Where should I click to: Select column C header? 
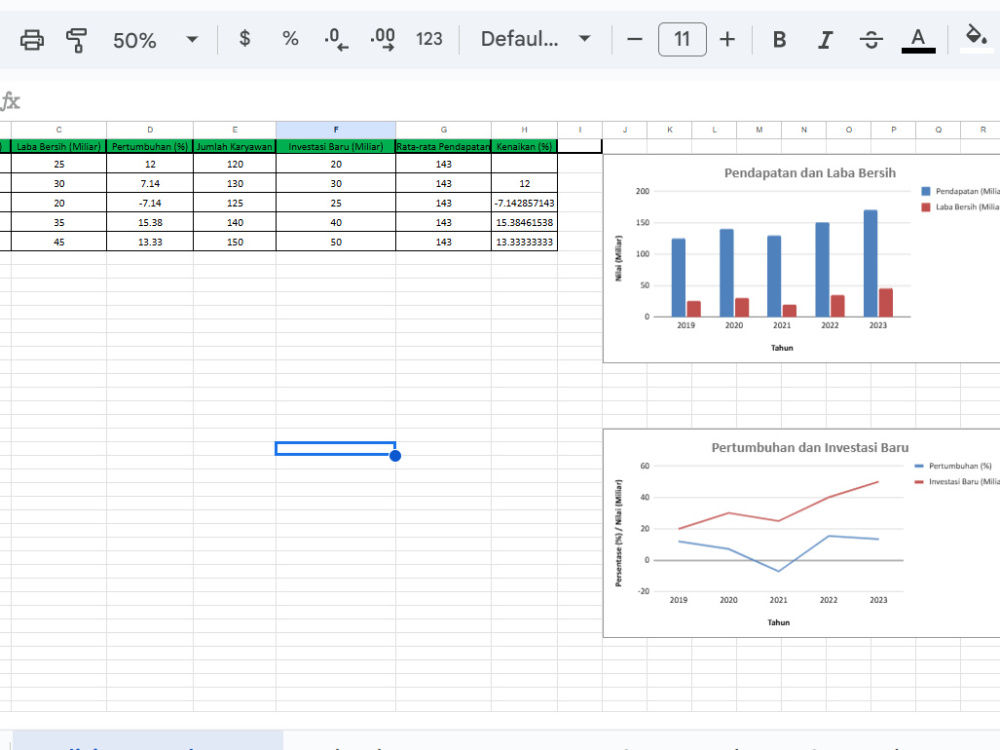click(x=59, y=129)
